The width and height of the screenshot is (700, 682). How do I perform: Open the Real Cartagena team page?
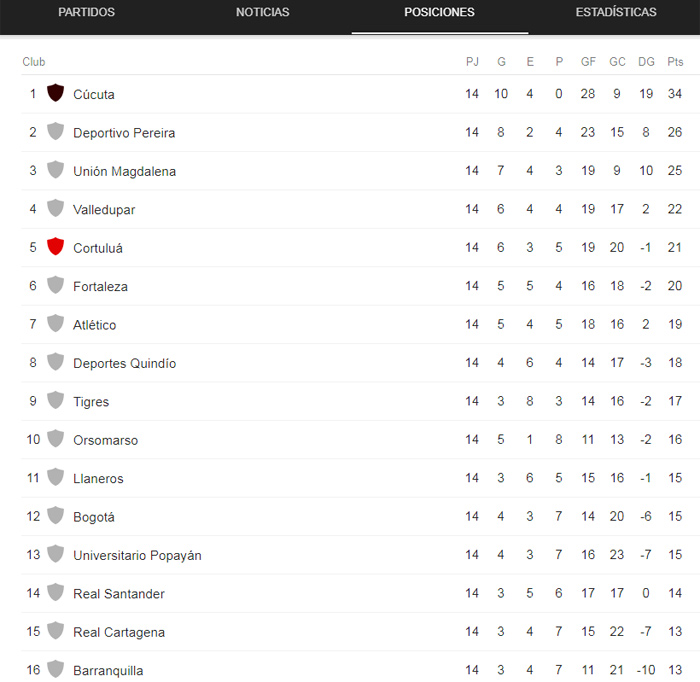click(119, 633)
